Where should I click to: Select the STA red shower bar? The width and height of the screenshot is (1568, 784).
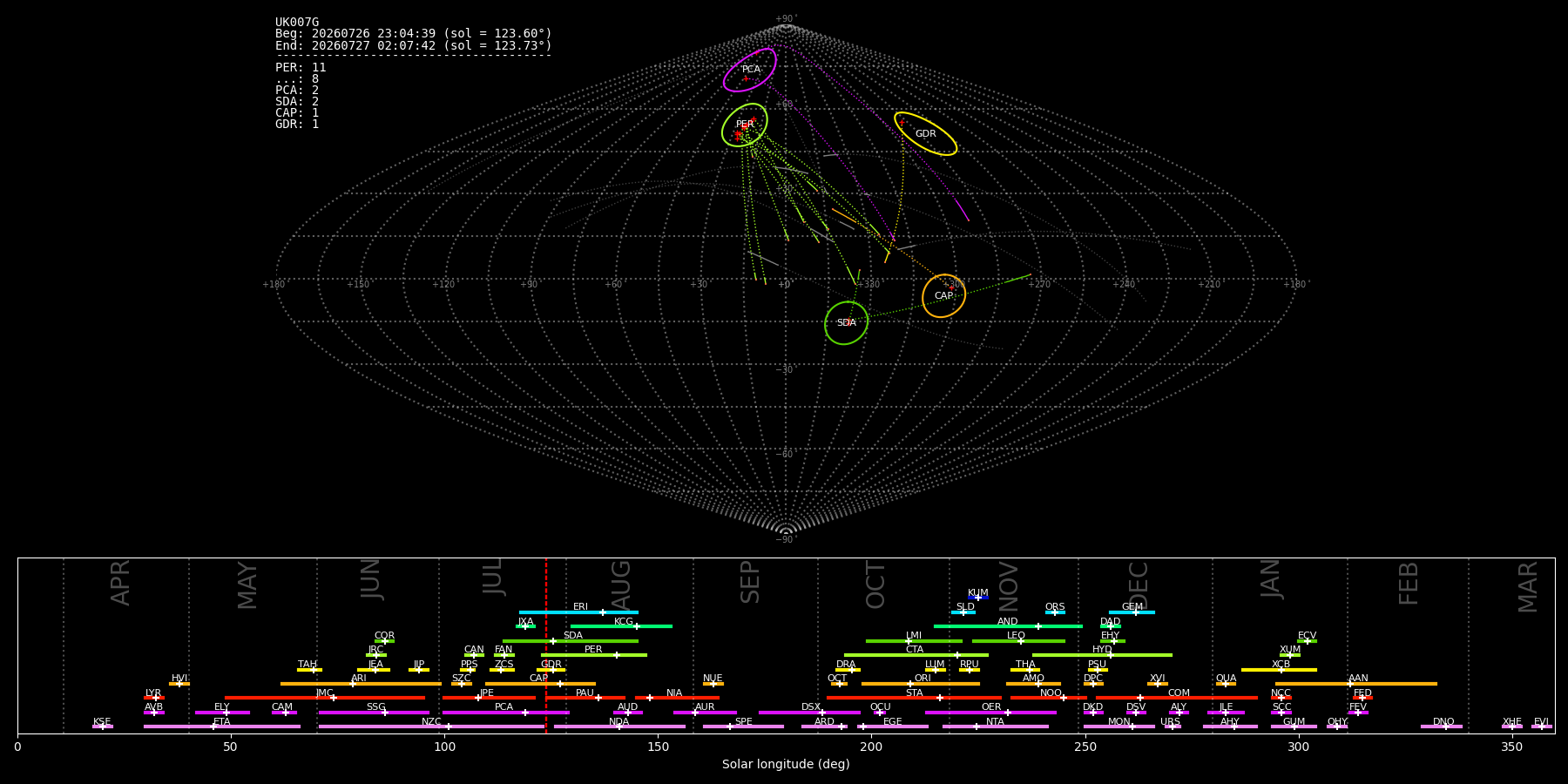[914, 698]
